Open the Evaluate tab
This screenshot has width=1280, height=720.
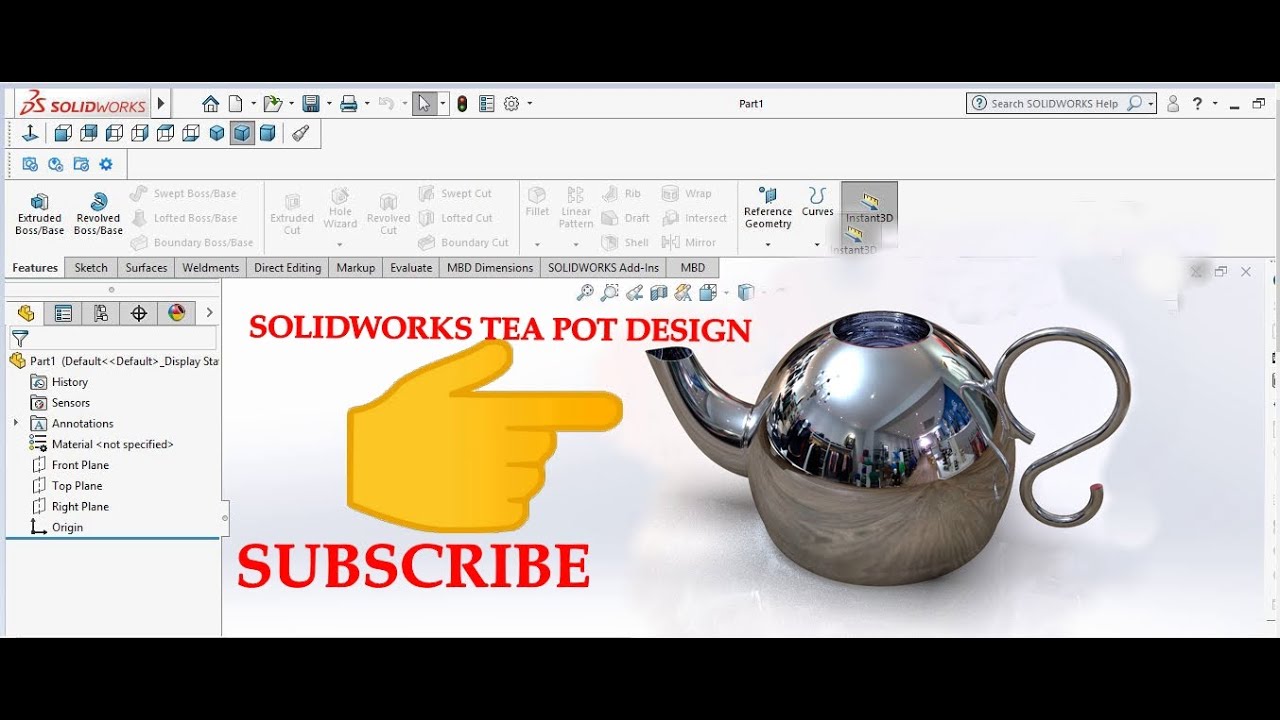tap(411, 268)
